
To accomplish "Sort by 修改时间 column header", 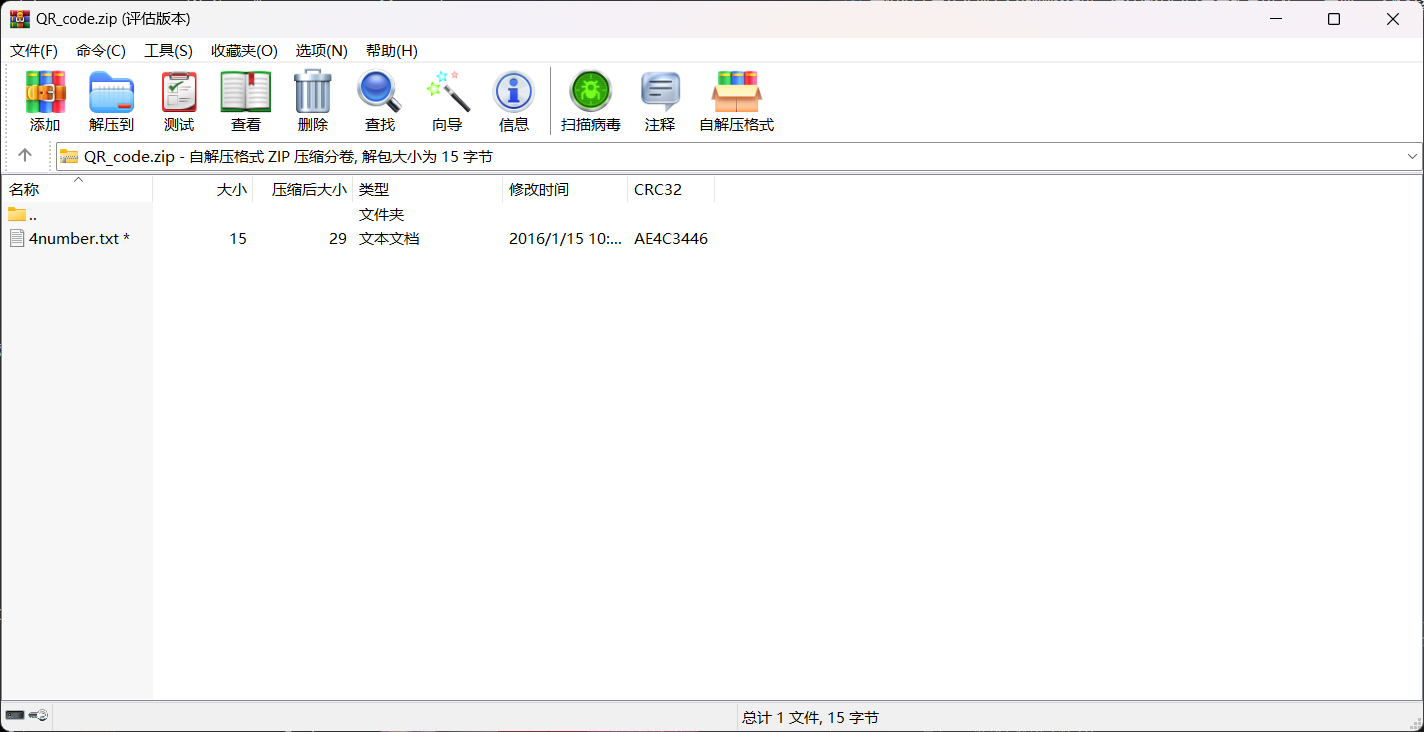I will 539,190.
